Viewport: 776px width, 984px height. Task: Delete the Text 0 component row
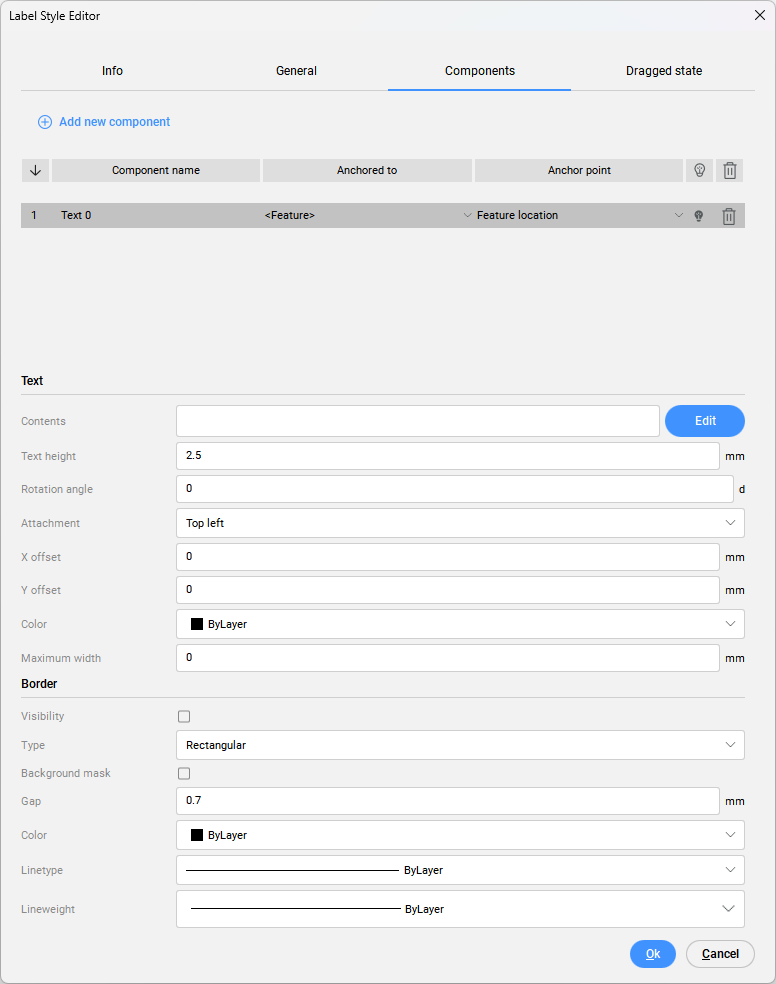point(729,216)
